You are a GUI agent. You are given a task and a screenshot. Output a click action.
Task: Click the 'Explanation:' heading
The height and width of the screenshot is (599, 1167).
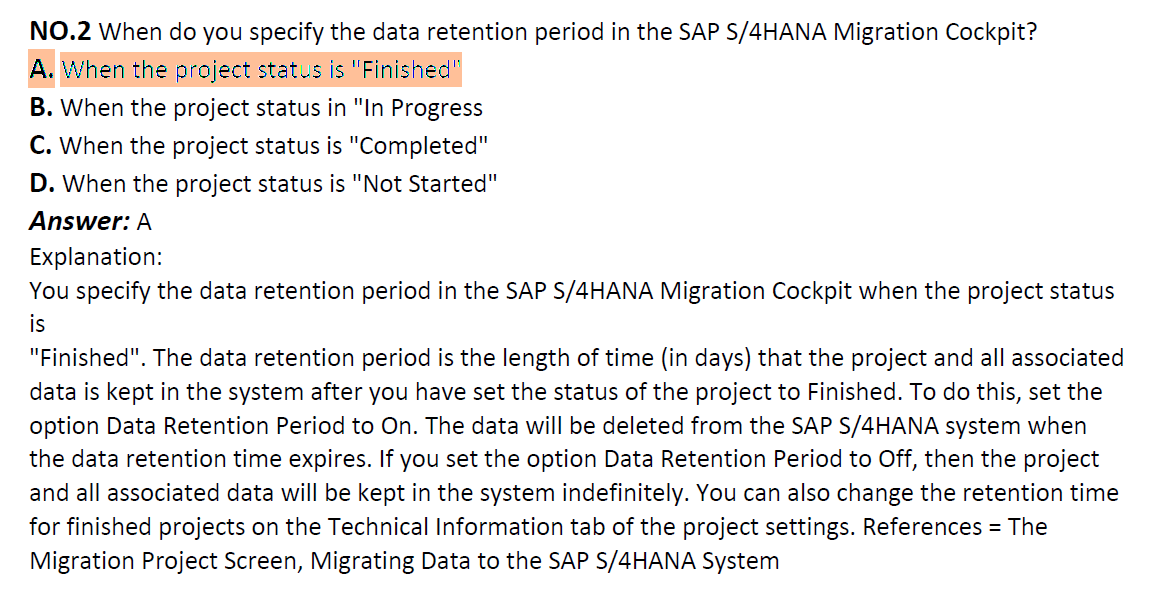click(96, 257)
